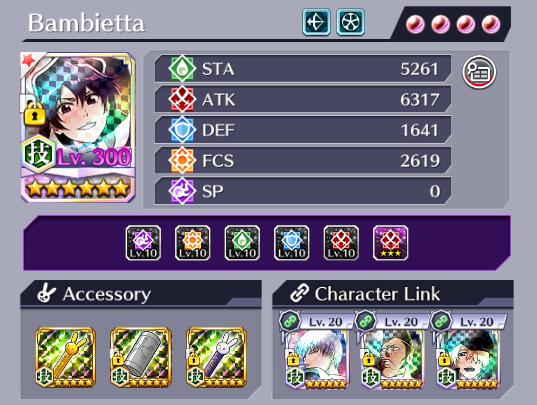
Task: Select the red ATK Lv.10 slot
Action: 341,243
